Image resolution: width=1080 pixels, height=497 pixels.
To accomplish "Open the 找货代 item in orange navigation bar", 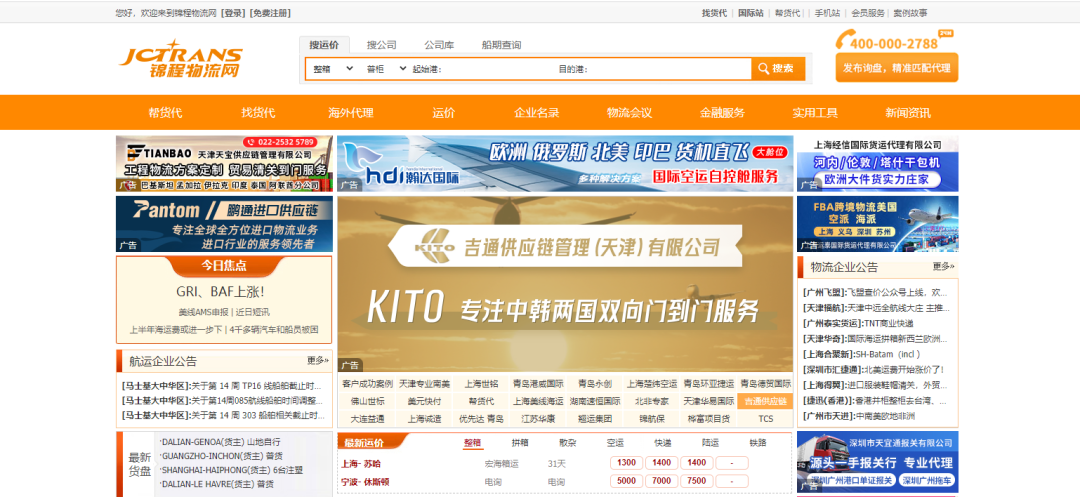I will click(258, 113).
